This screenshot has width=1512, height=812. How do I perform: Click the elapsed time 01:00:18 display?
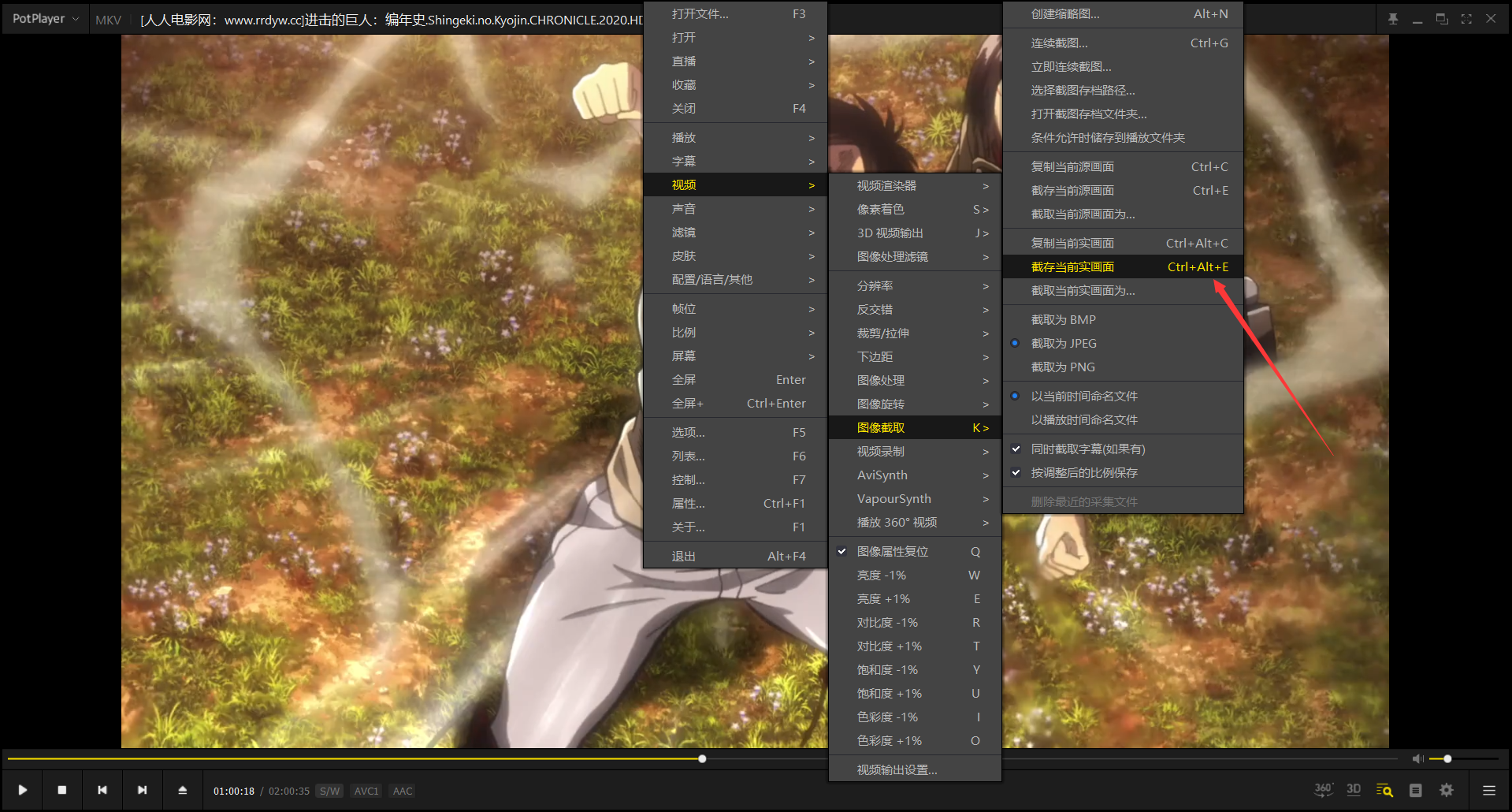pos(234,791)
